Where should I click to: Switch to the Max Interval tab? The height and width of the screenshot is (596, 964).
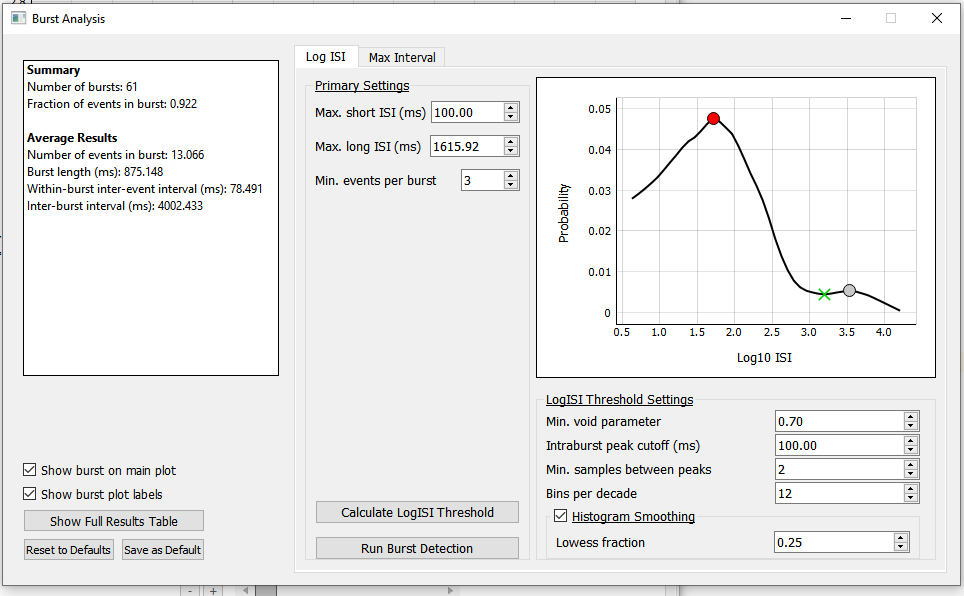pyautogui.click(x=402, y=57)
